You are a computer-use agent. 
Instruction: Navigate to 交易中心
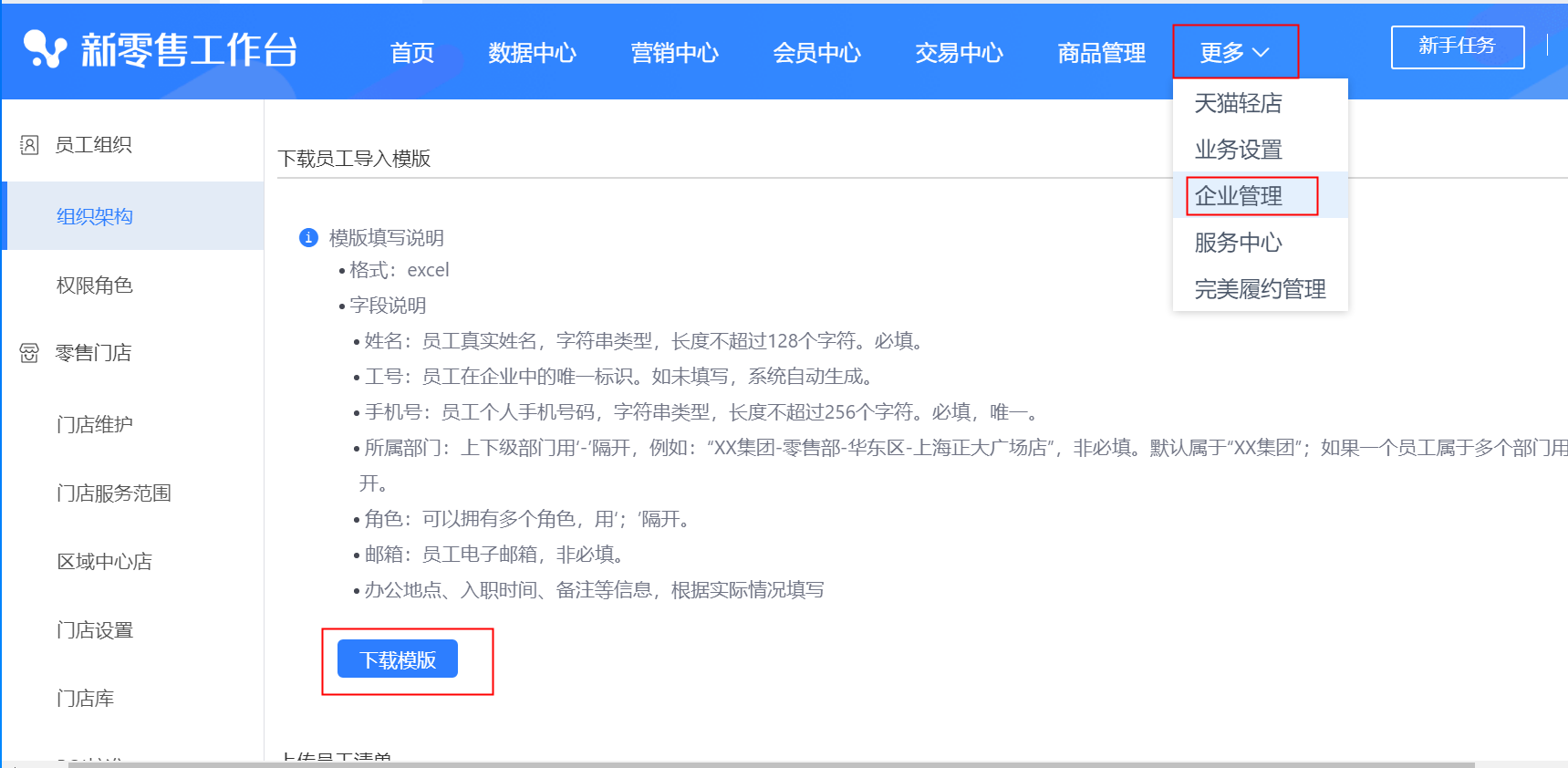click(x=959, y=53)
